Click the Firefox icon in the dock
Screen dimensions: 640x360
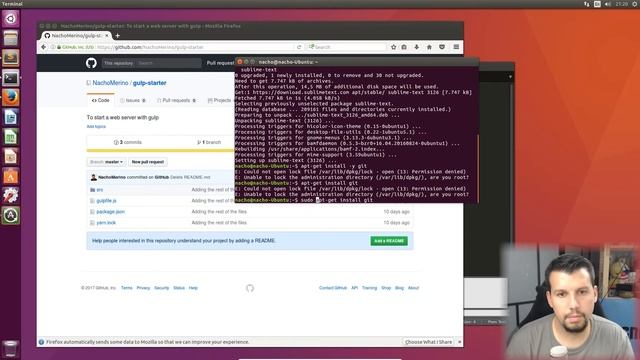tap(11, 98)
